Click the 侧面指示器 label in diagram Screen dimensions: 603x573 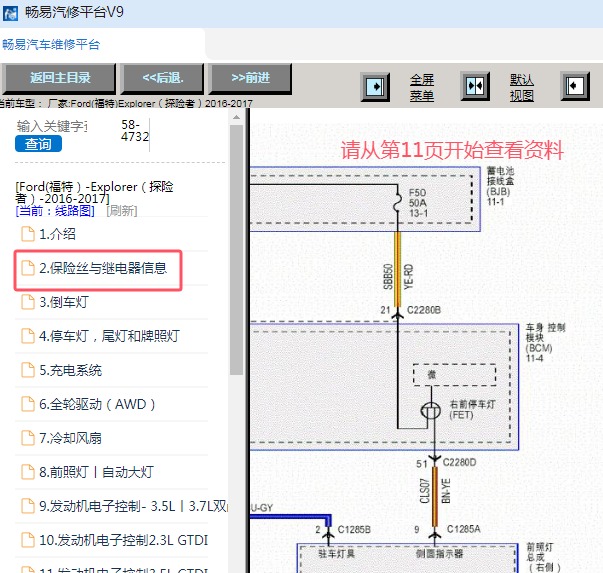[x=439, y=554]
